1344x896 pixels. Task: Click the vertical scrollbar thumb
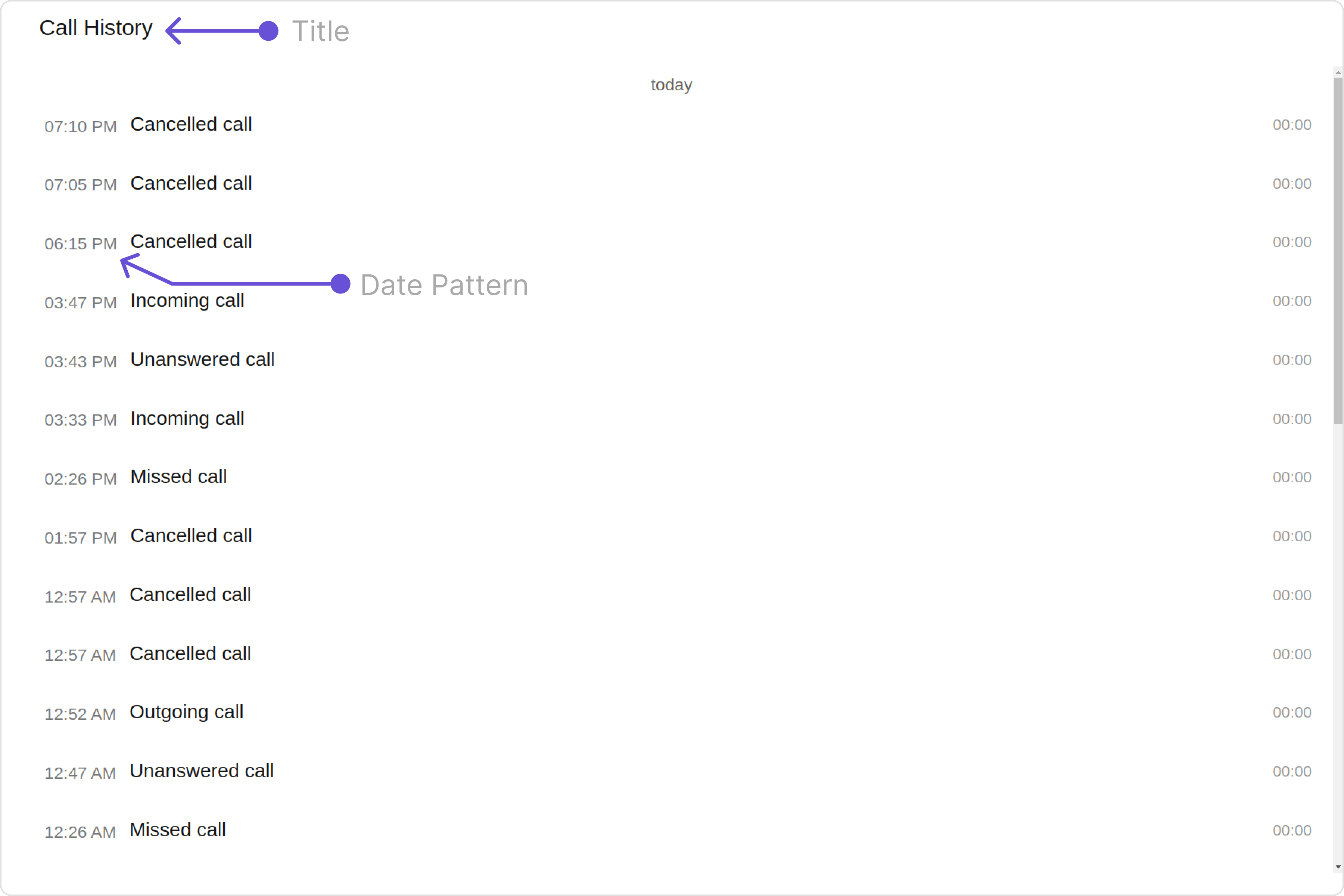1338,251
